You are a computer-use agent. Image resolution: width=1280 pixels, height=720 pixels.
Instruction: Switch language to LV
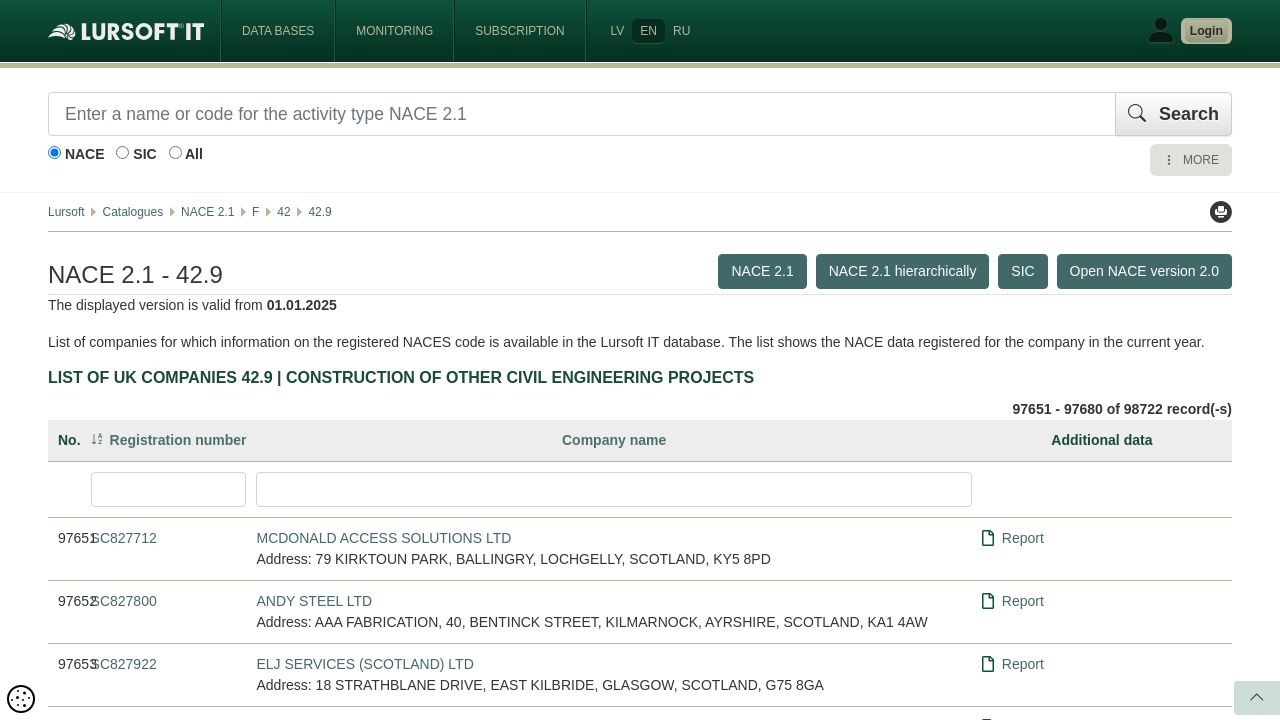point(617,31)
